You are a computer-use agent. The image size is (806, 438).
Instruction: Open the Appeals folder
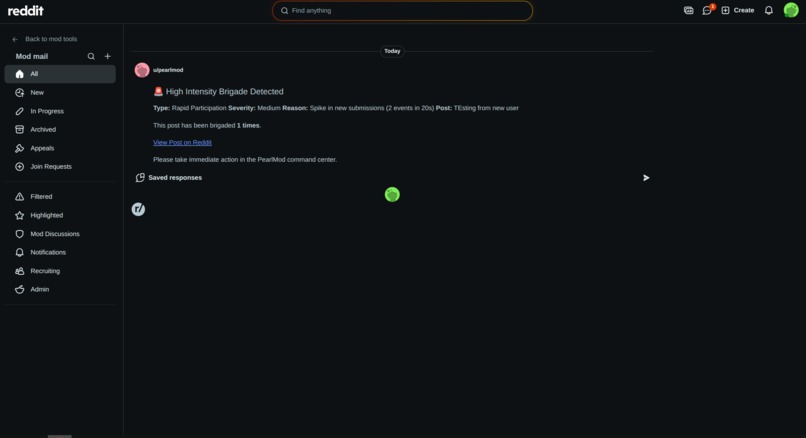[x=60, y=148]
